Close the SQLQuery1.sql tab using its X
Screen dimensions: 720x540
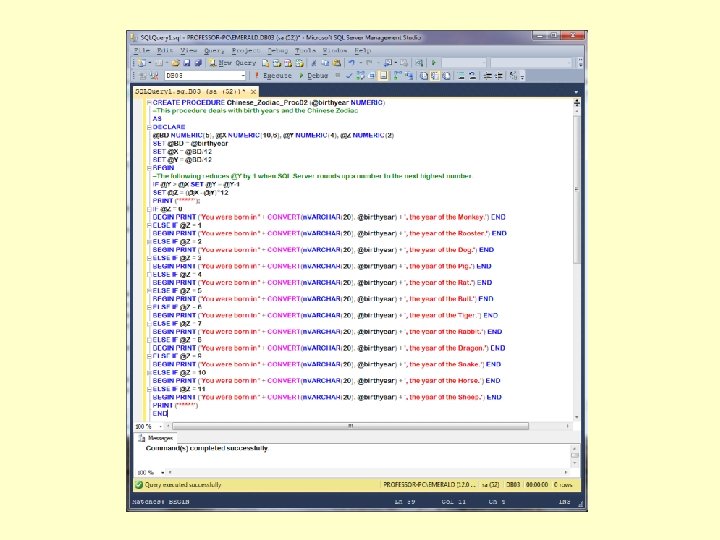point(253,92)
